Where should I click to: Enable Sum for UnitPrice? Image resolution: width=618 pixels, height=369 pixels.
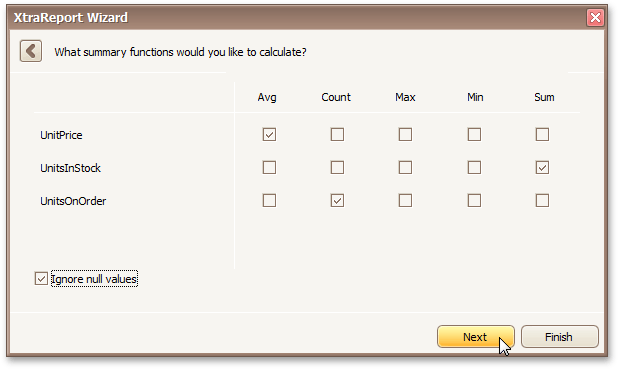click(542, 134)
